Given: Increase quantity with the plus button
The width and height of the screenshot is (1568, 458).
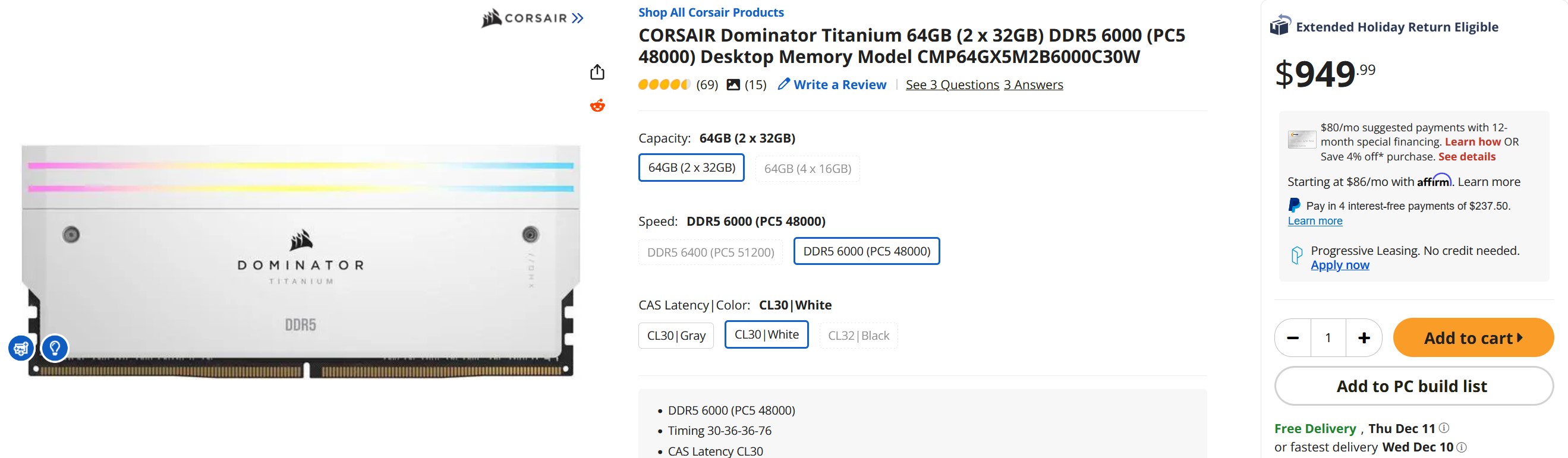Looking at the screenshot, I should 1364,337.
